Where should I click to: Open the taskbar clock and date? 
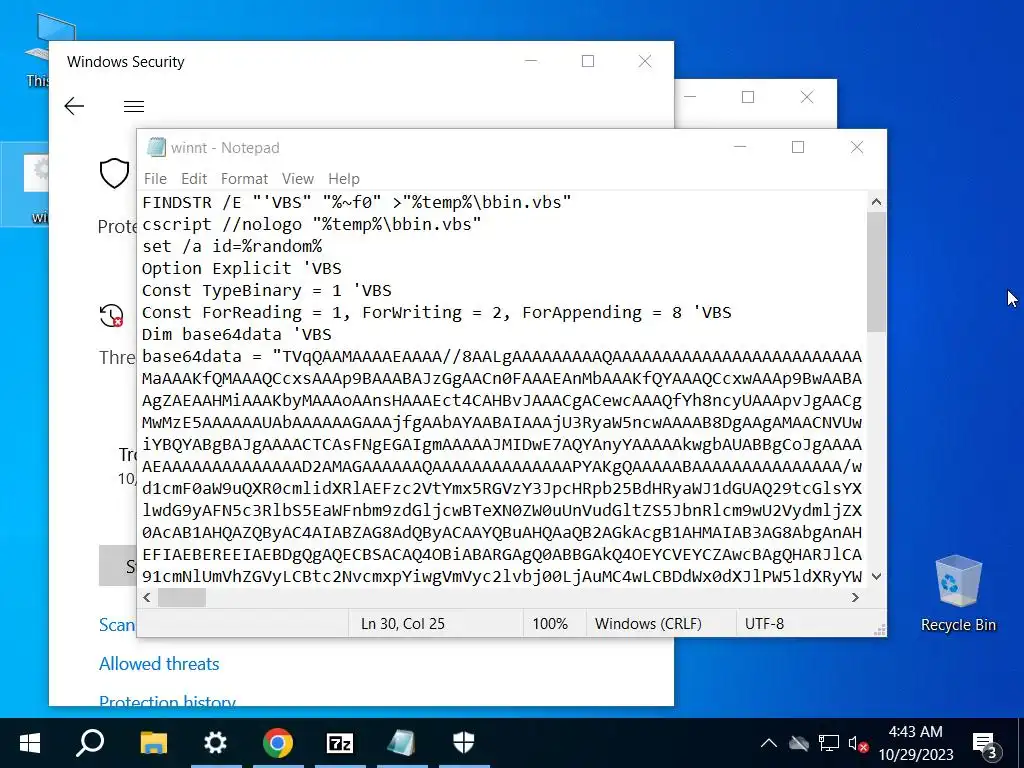(916, 743)
